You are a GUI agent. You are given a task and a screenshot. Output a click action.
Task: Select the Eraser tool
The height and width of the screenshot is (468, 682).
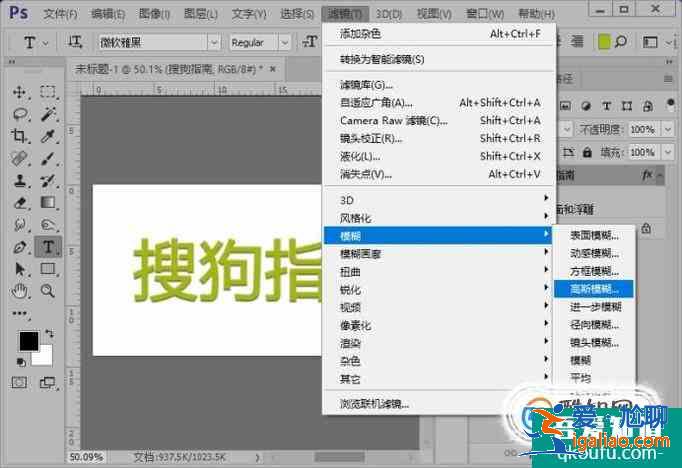(x=20, y=203)
